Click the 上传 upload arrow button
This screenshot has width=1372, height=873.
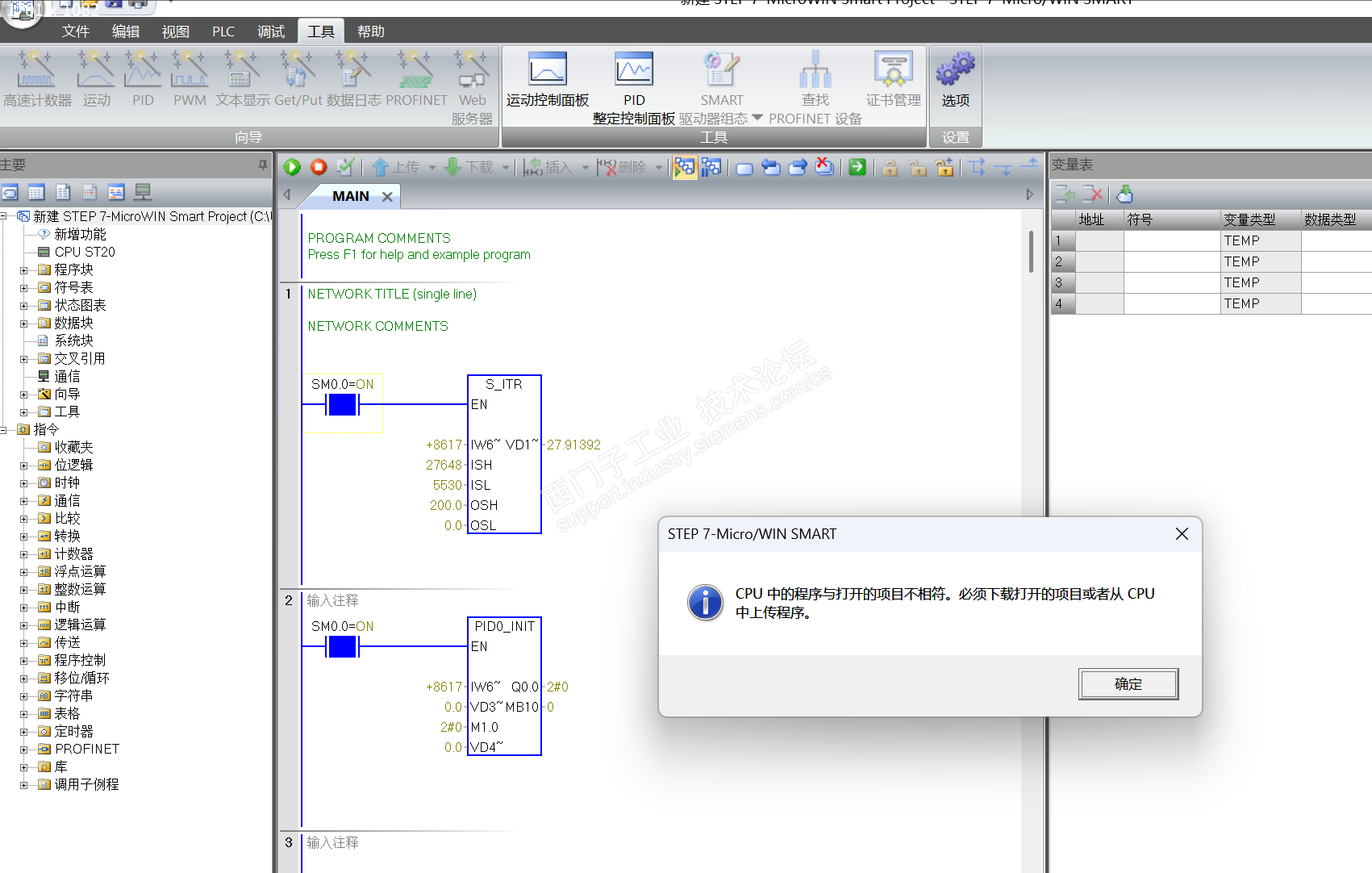pos(397,167)
